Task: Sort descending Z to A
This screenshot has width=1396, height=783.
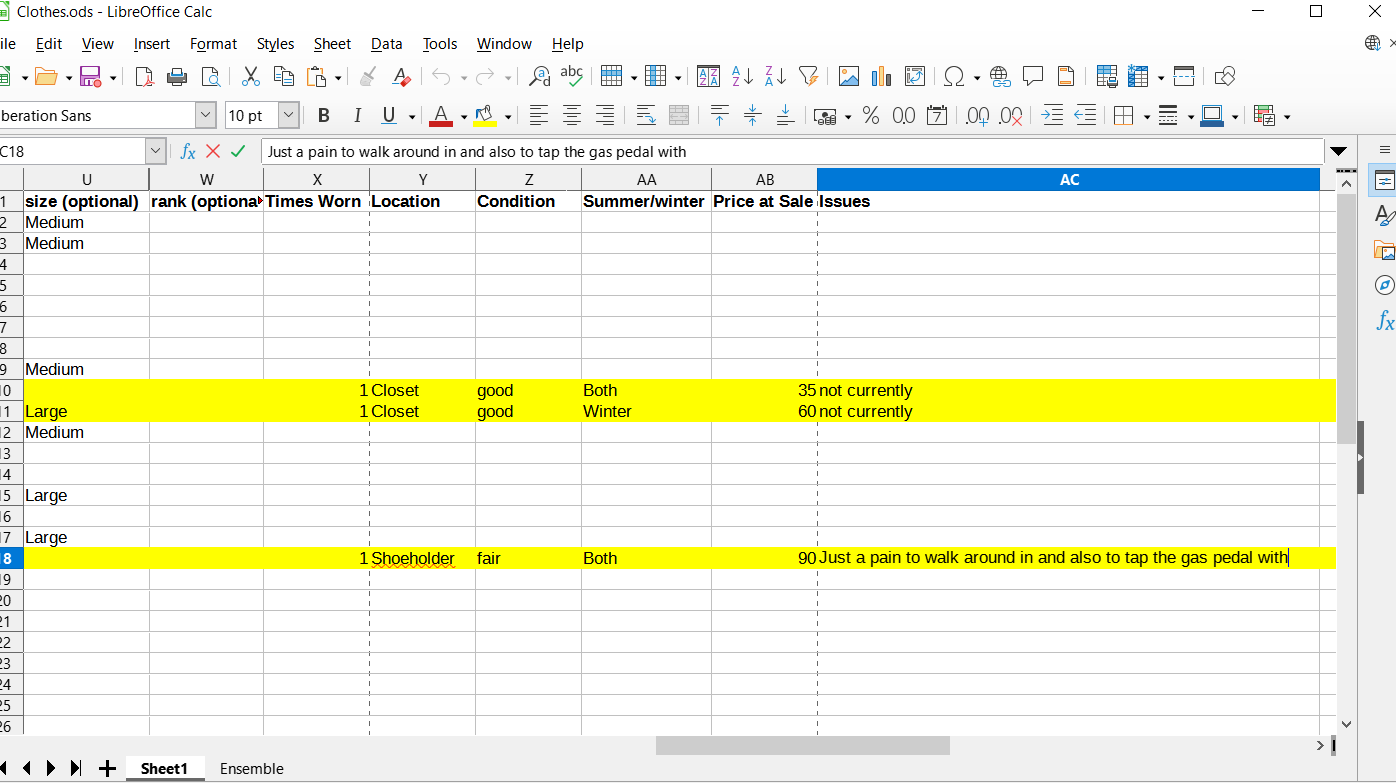Action: point(775,76)
